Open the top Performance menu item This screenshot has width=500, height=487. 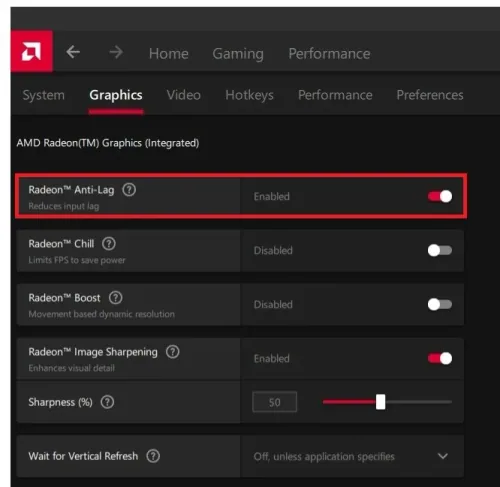click(329, 53)
